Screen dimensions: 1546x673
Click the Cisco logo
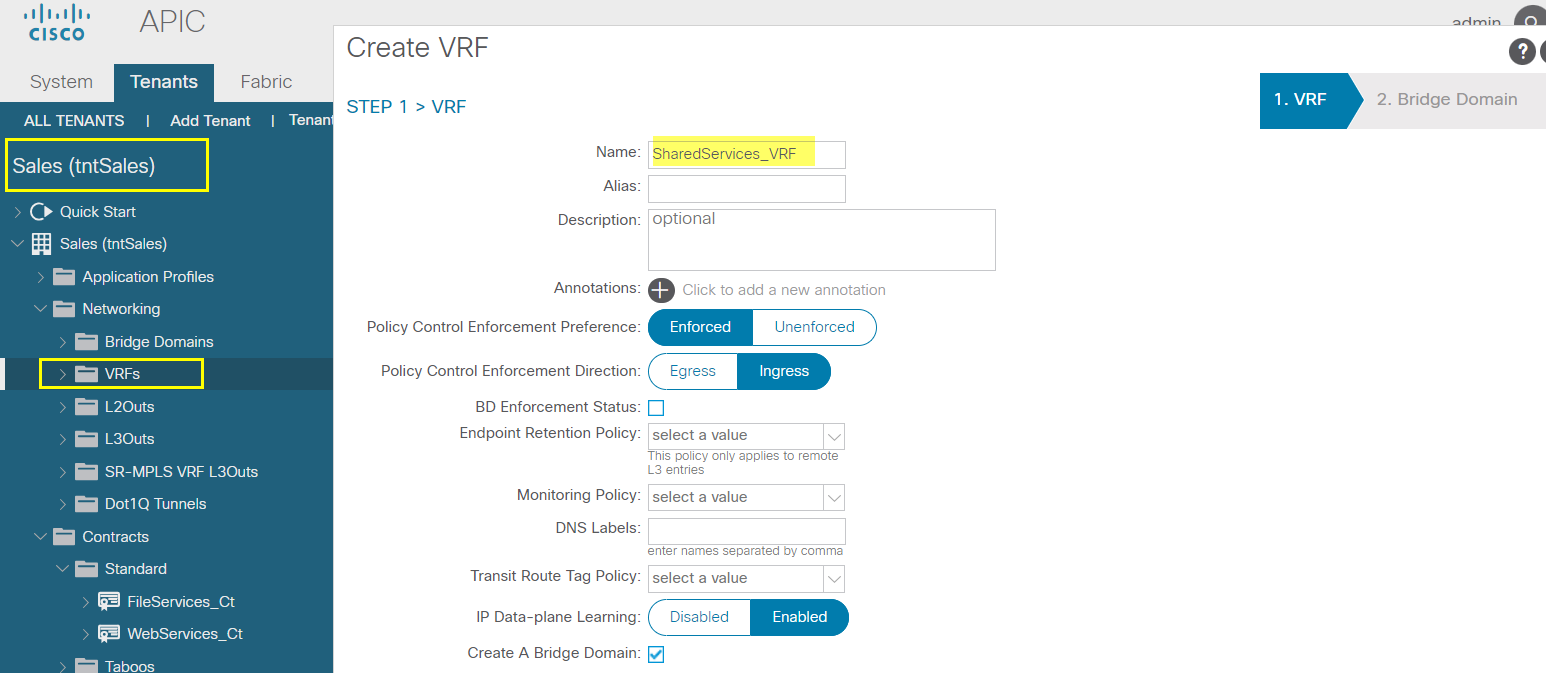tap(56, 23)
